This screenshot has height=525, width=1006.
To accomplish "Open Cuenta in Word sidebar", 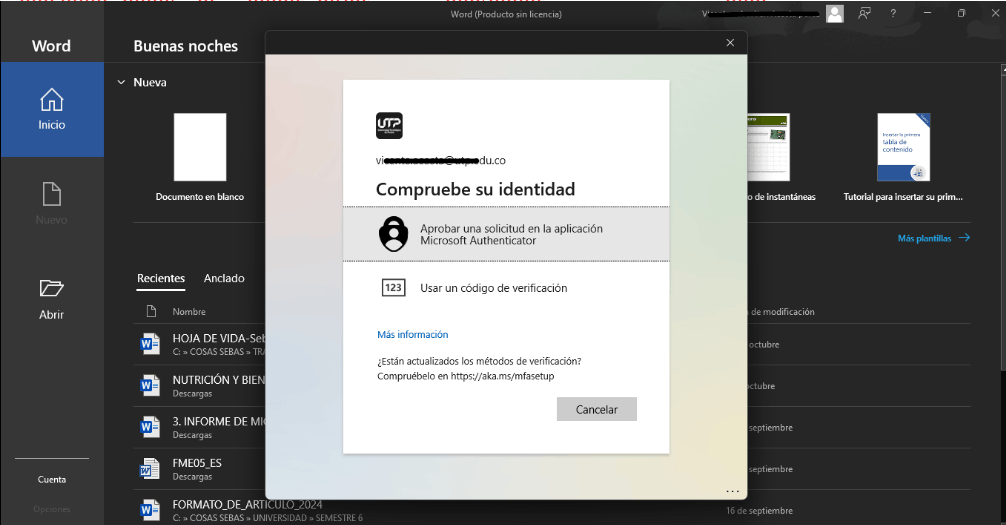I will coord(52,479).
